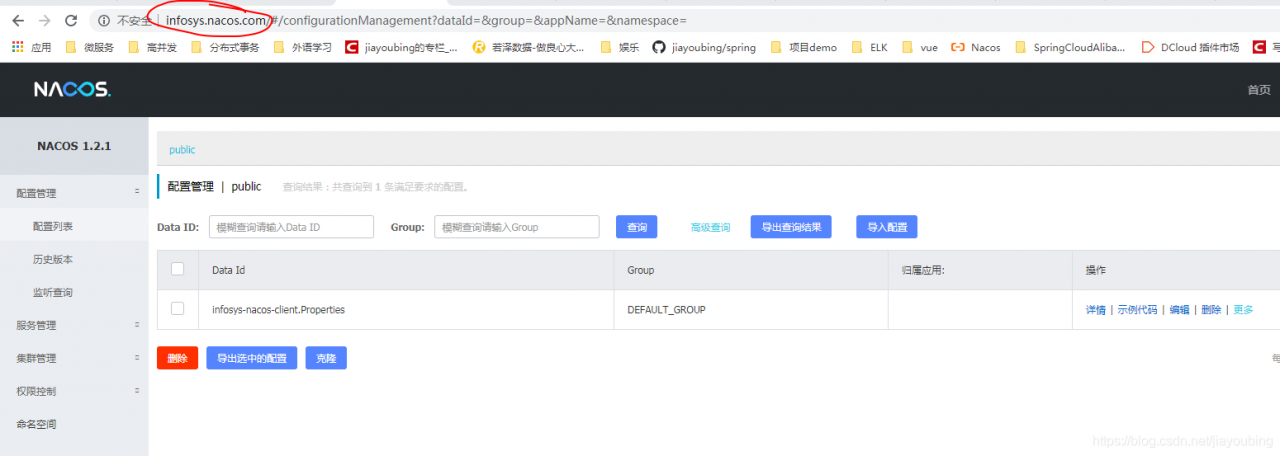This screenshot has height=456, width=1280.
Task: Focus the Group search field
Action: click(x=516, y=227)
